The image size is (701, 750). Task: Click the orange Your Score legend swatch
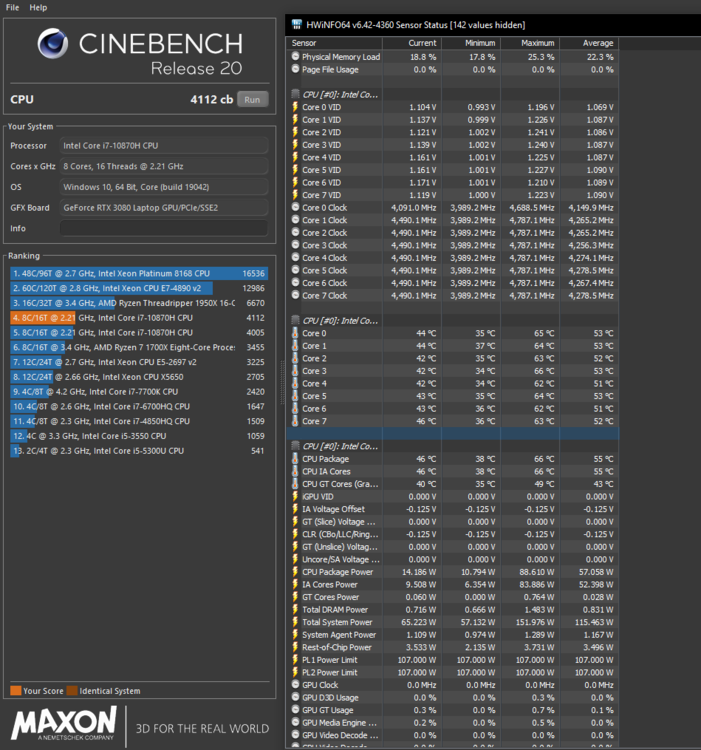15,690
